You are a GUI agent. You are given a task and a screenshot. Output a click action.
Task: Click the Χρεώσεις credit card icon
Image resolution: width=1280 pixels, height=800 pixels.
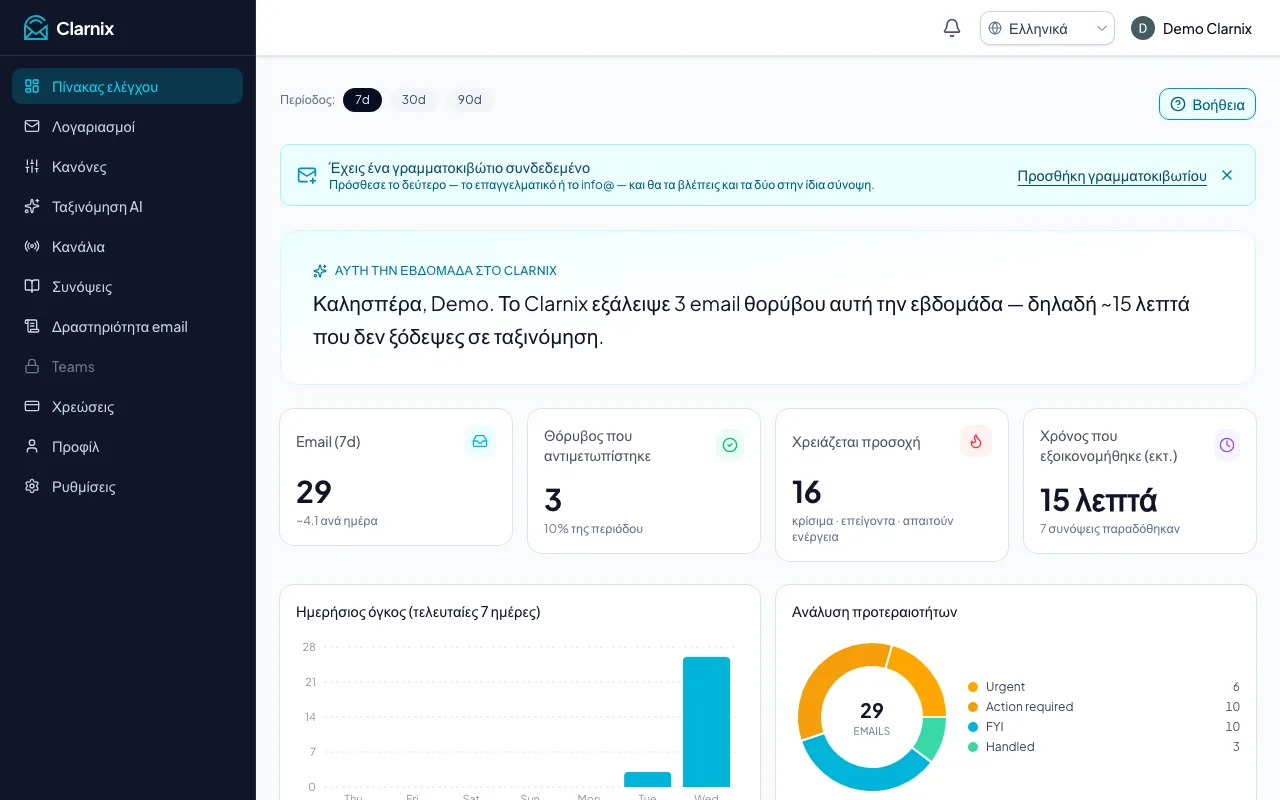(32, 406)
